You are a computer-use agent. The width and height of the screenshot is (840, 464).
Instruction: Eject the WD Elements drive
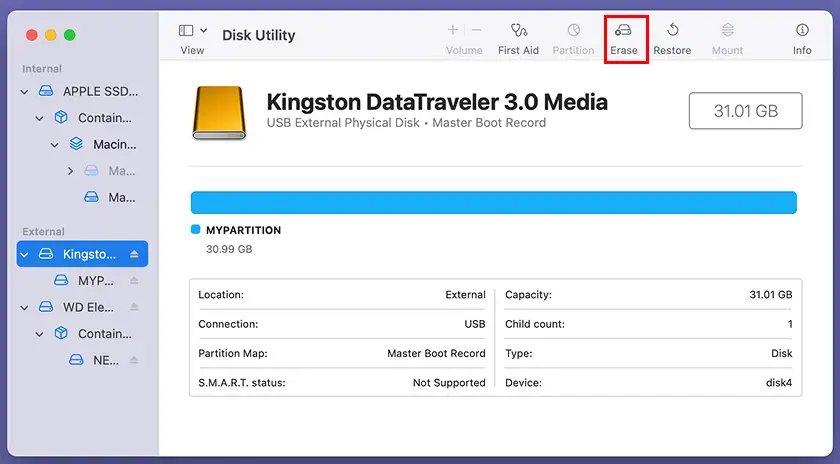point(135,308)
